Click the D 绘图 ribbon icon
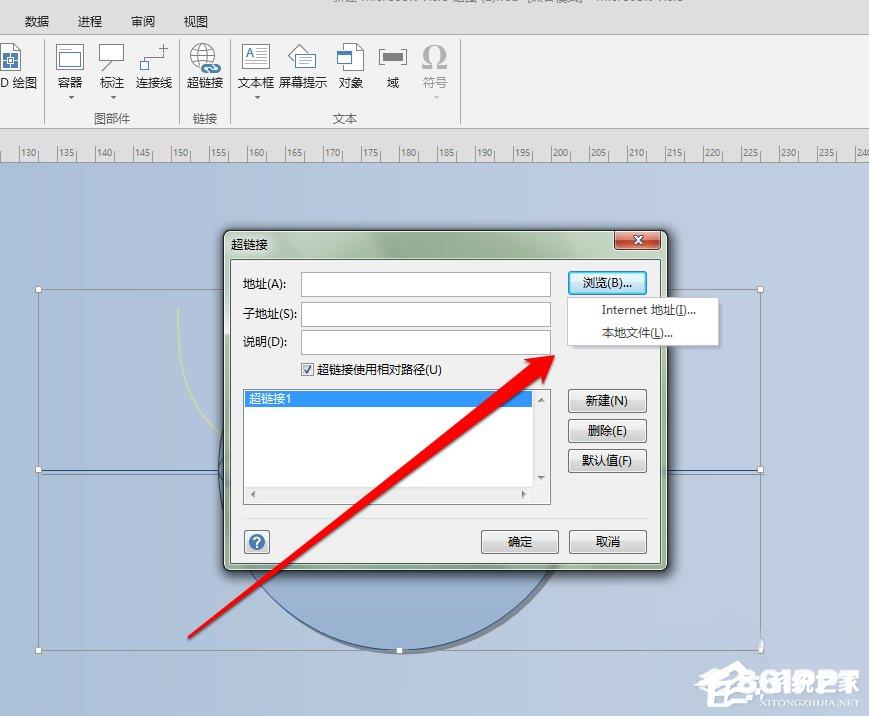Screen dimensions: 869x716 [x=17, y=66]
